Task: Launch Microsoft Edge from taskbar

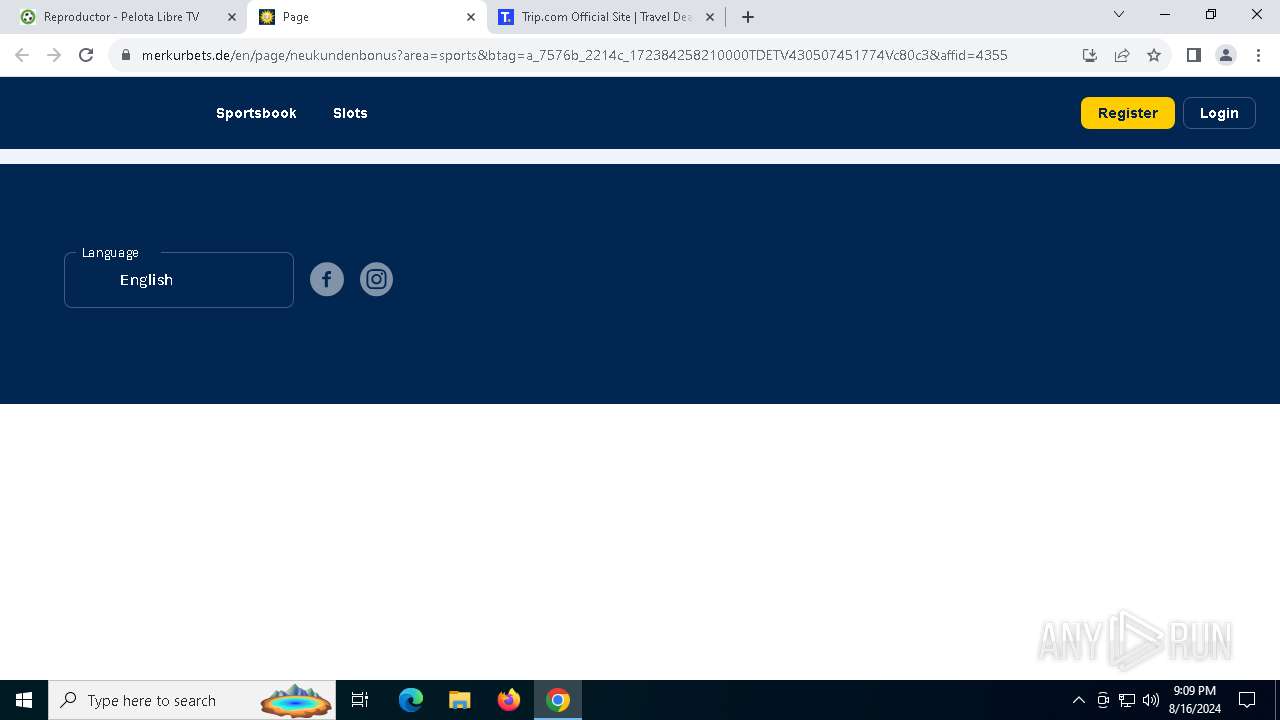Action: tap(411, 700)
